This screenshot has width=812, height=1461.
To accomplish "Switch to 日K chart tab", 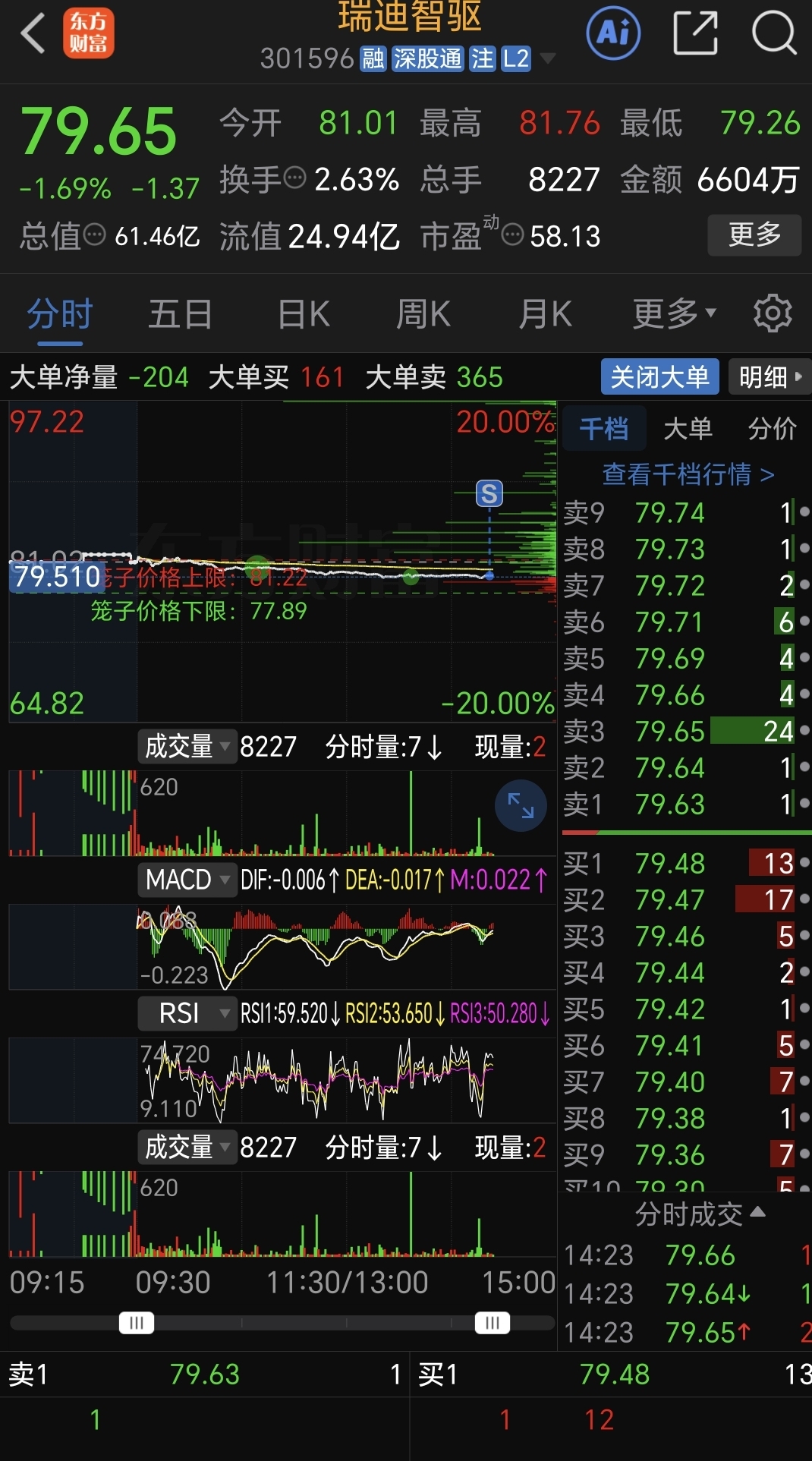I will click(304, 314).
